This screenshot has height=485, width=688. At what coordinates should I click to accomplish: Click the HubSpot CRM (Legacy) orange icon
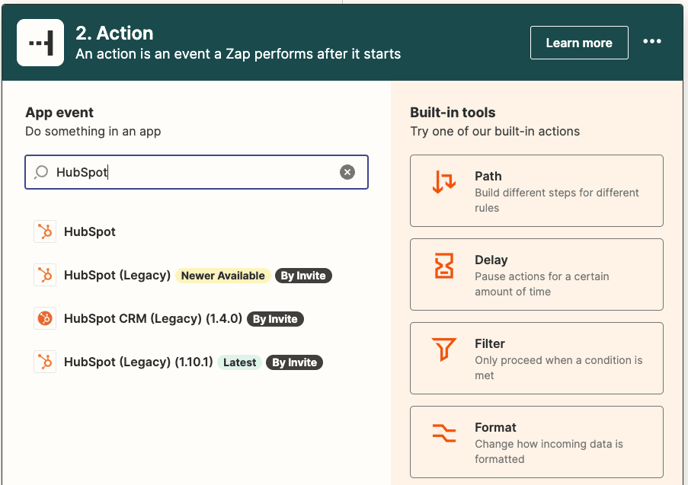pyautogui.click(x=45, y=319)
